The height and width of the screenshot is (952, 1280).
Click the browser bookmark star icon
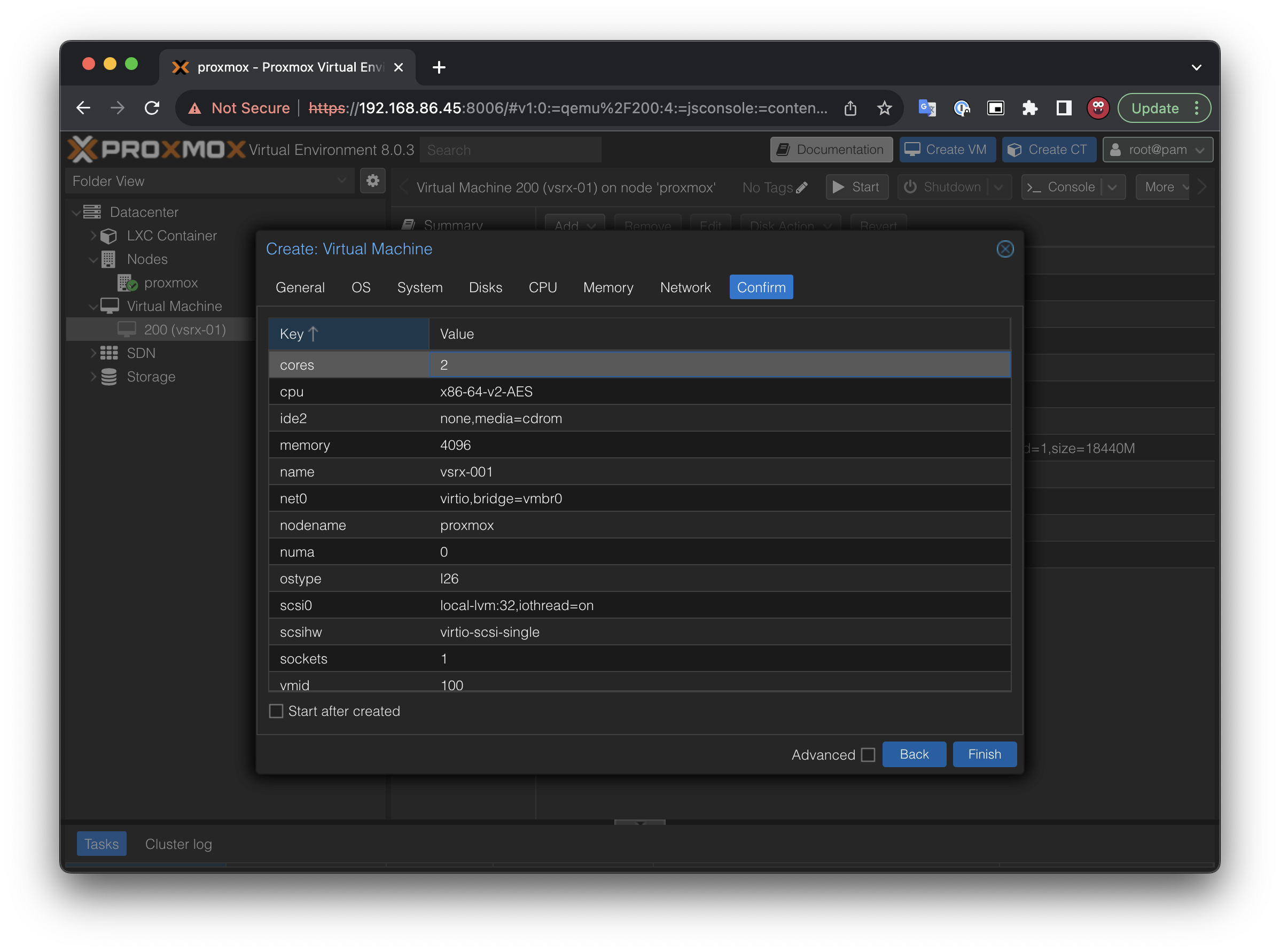(884, 108)
